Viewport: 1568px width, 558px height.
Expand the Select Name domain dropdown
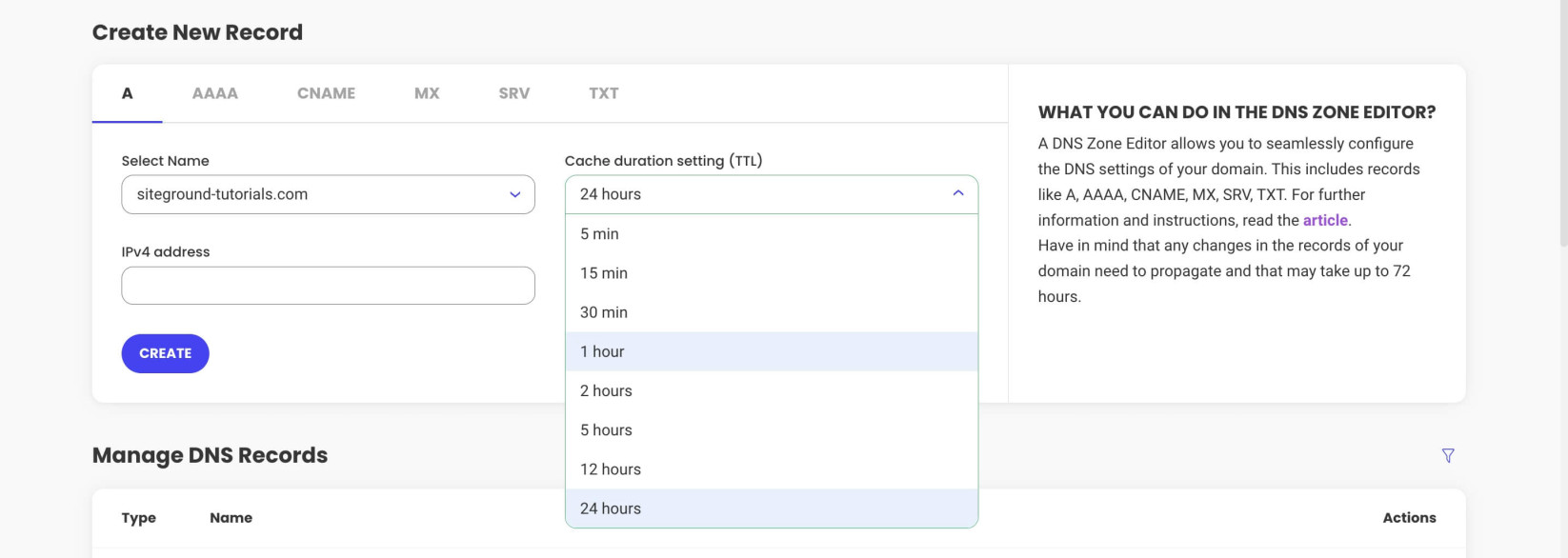(328, 194)
